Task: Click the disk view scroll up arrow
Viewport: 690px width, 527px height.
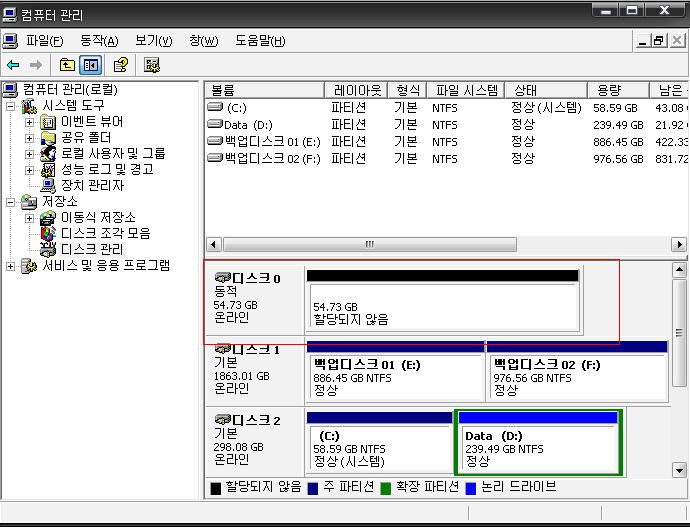Action: 679,270
